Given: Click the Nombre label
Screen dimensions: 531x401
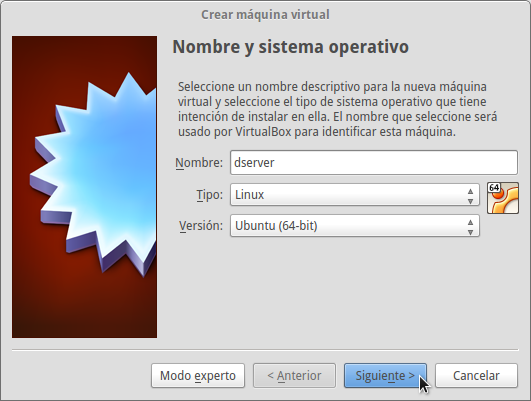Looking at the screenshot, I should point(199,163).
